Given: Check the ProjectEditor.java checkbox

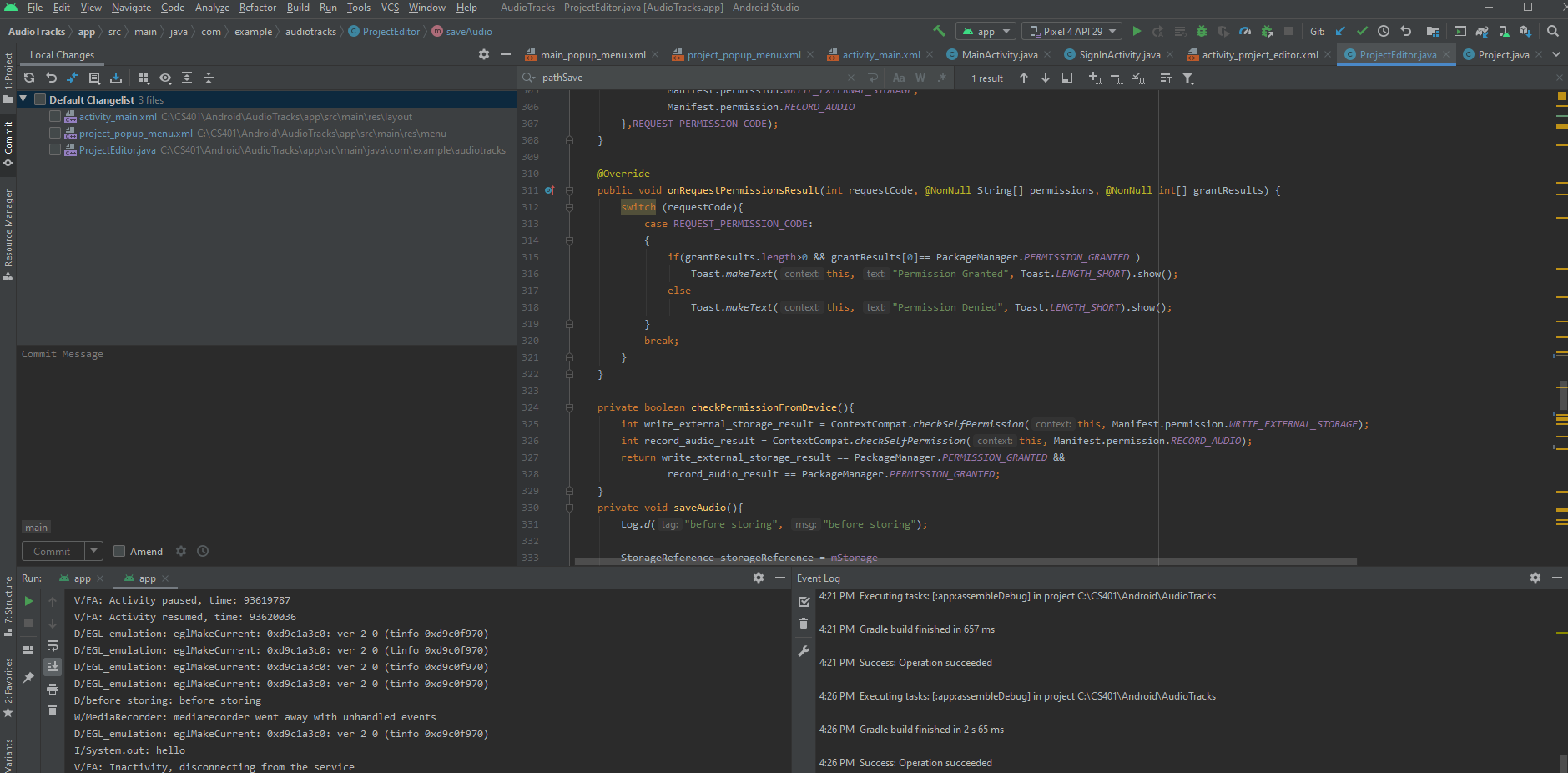Looking at the screenshot, I should click(55, 149).
